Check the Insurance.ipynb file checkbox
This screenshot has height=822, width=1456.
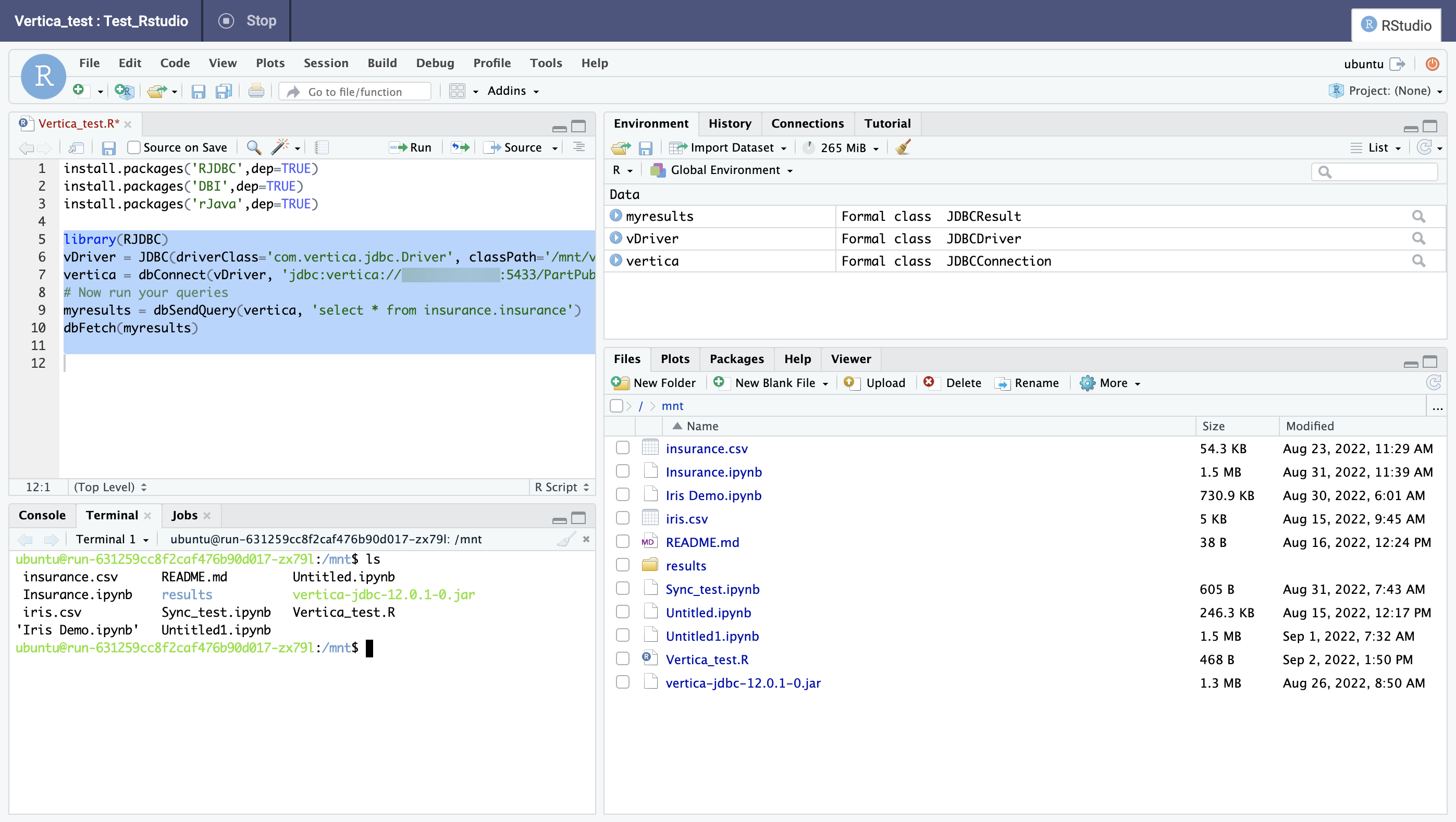622,471
